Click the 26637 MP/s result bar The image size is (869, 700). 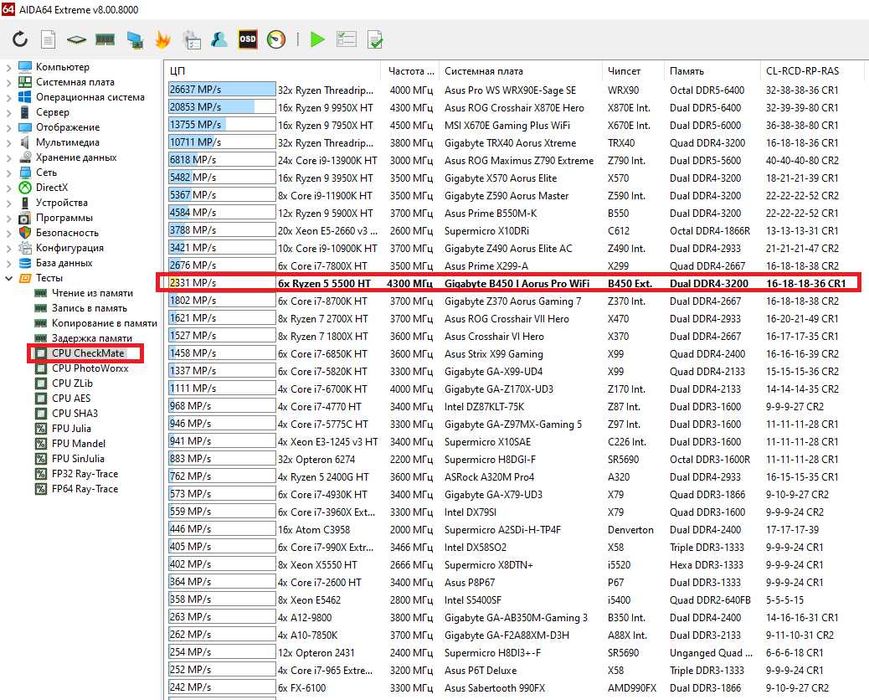point(222,89)
